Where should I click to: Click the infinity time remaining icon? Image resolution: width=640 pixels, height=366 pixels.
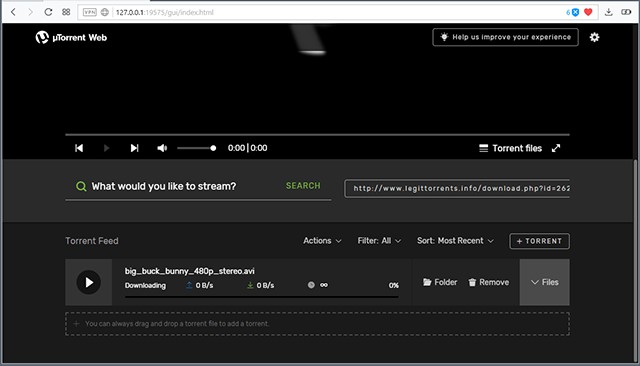click(x=324, y=285)
